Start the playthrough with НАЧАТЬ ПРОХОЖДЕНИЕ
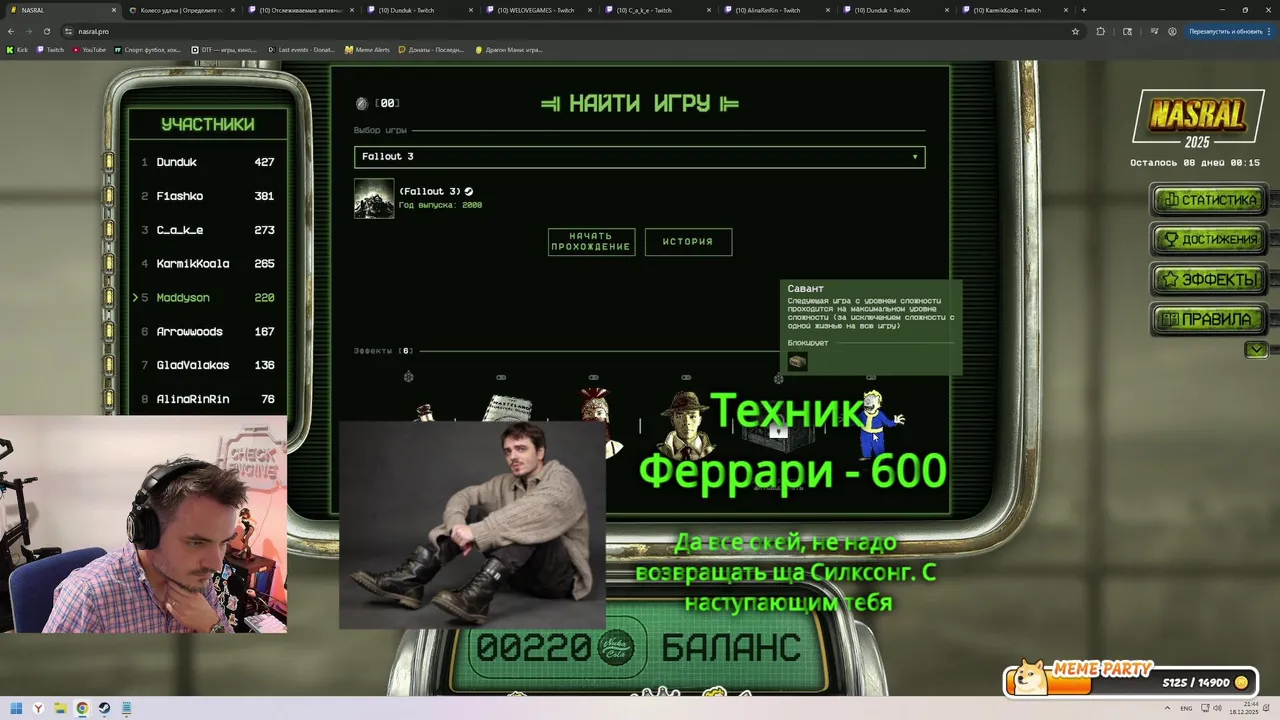Viewport: 1280px width, 720px height. 591,241
